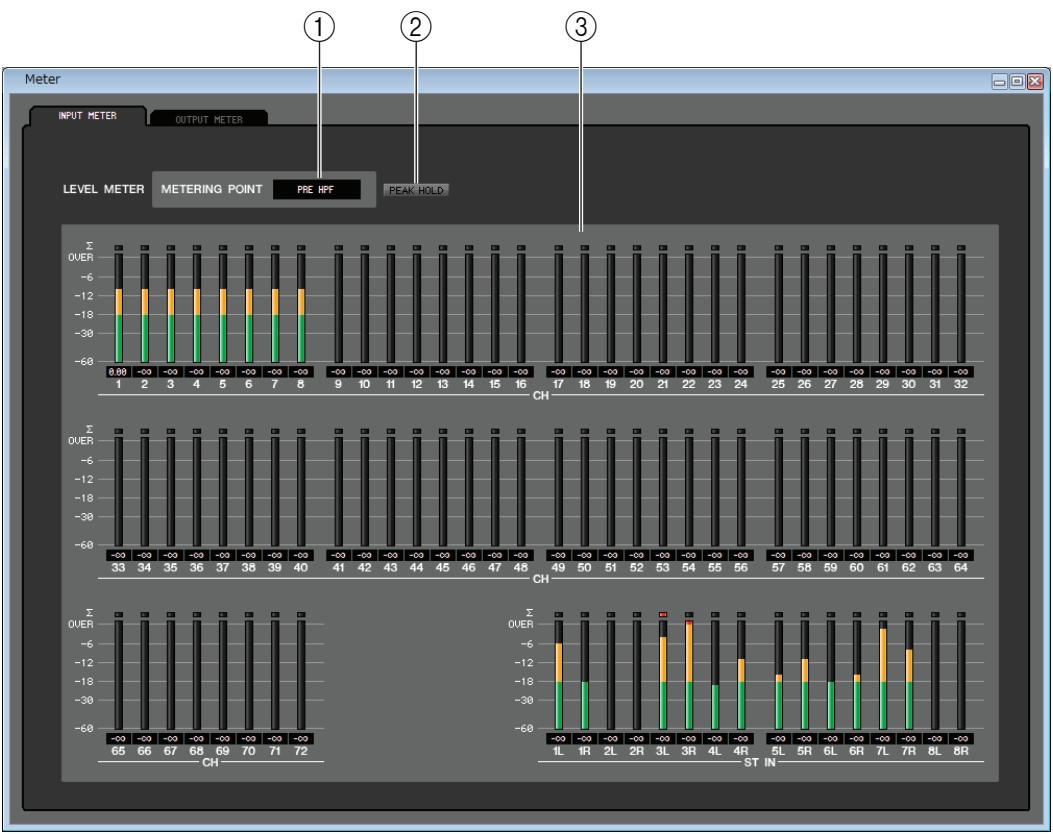Click the level value under channel 2
The height and width of the screenshot is (834, 1053).
tap(144, 371)
